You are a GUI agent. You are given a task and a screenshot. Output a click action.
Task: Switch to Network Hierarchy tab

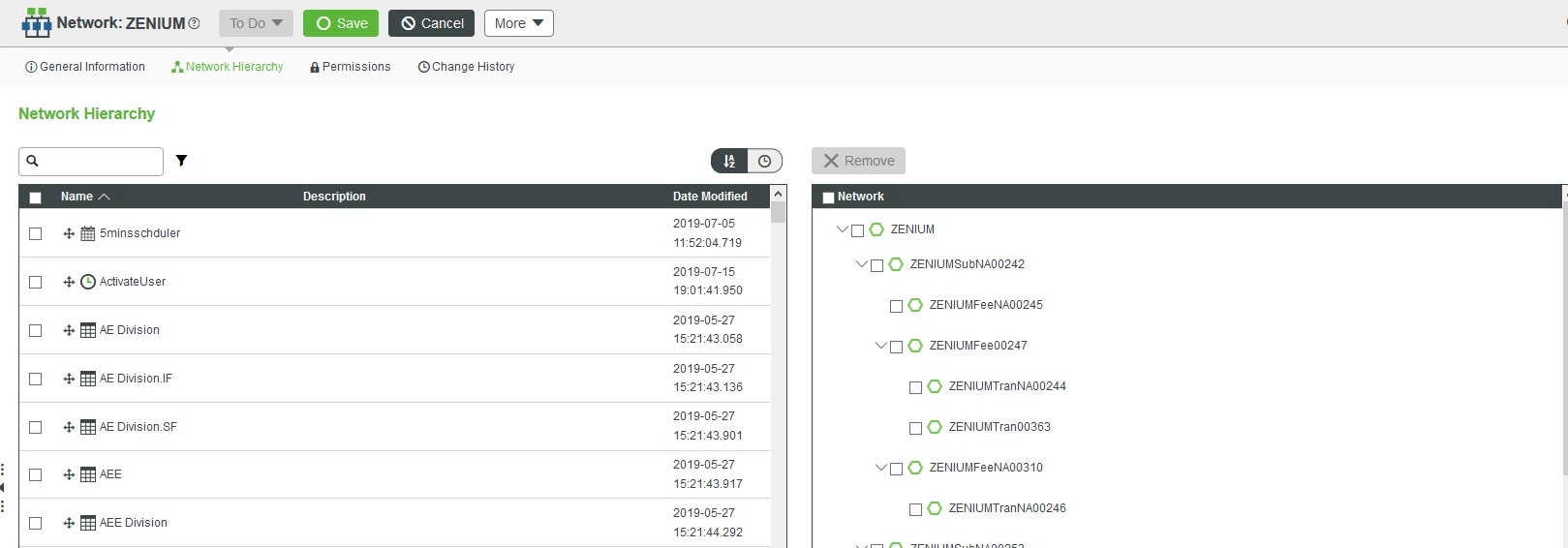pos(228,67)
